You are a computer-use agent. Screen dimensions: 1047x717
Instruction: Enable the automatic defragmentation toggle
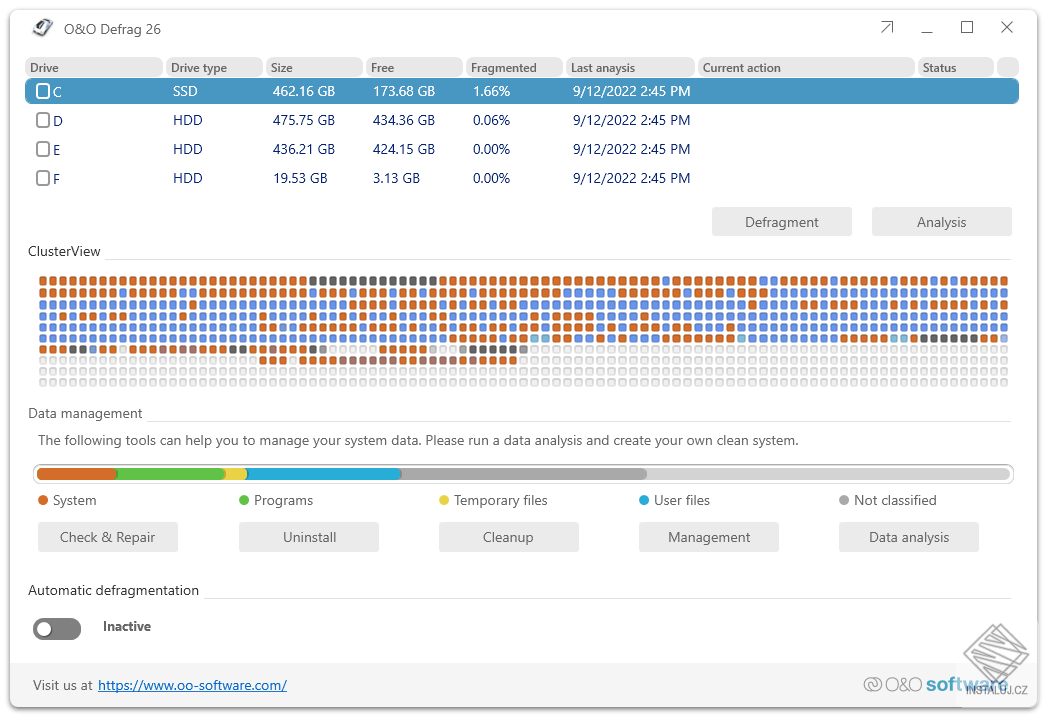point(57,628)
